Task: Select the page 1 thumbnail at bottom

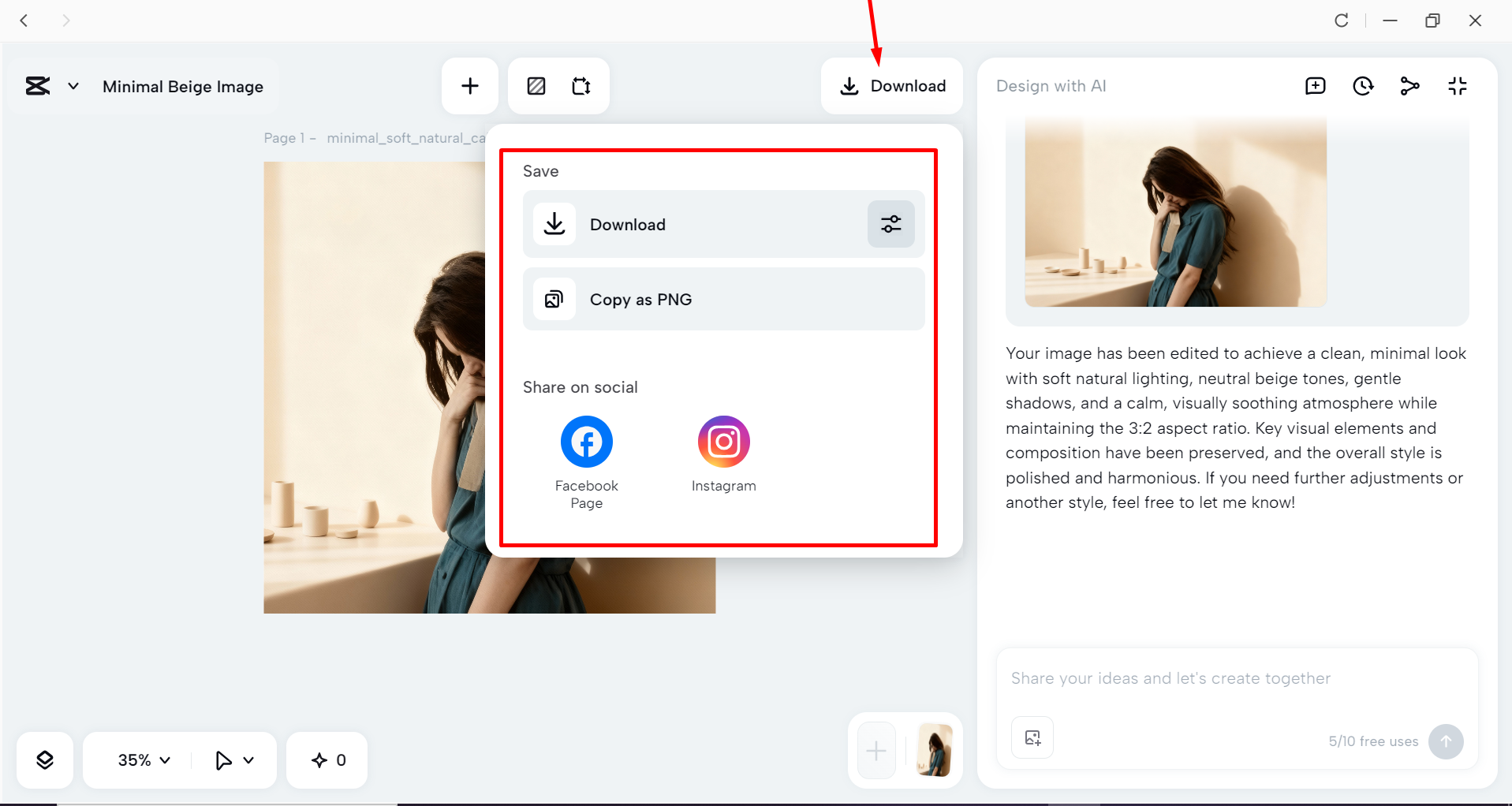Action: coord(935,751)
